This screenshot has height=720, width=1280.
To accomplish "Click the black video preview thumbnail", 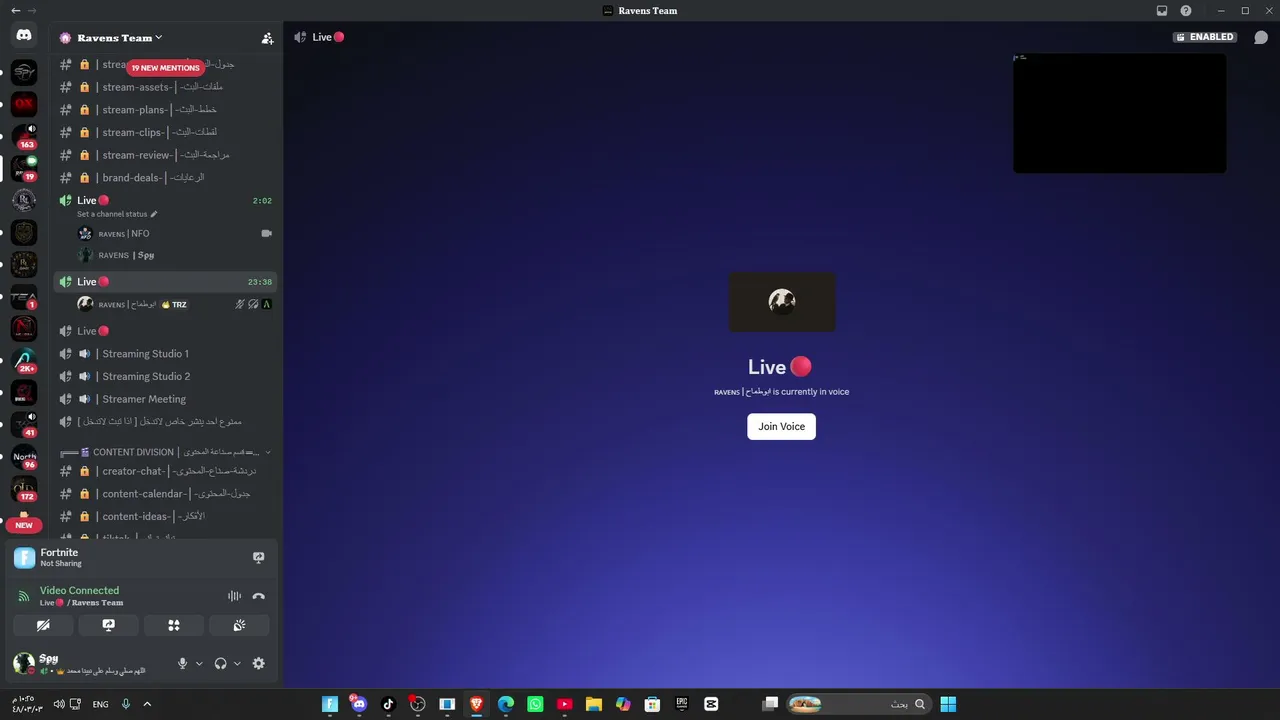I will (1119, 113).
